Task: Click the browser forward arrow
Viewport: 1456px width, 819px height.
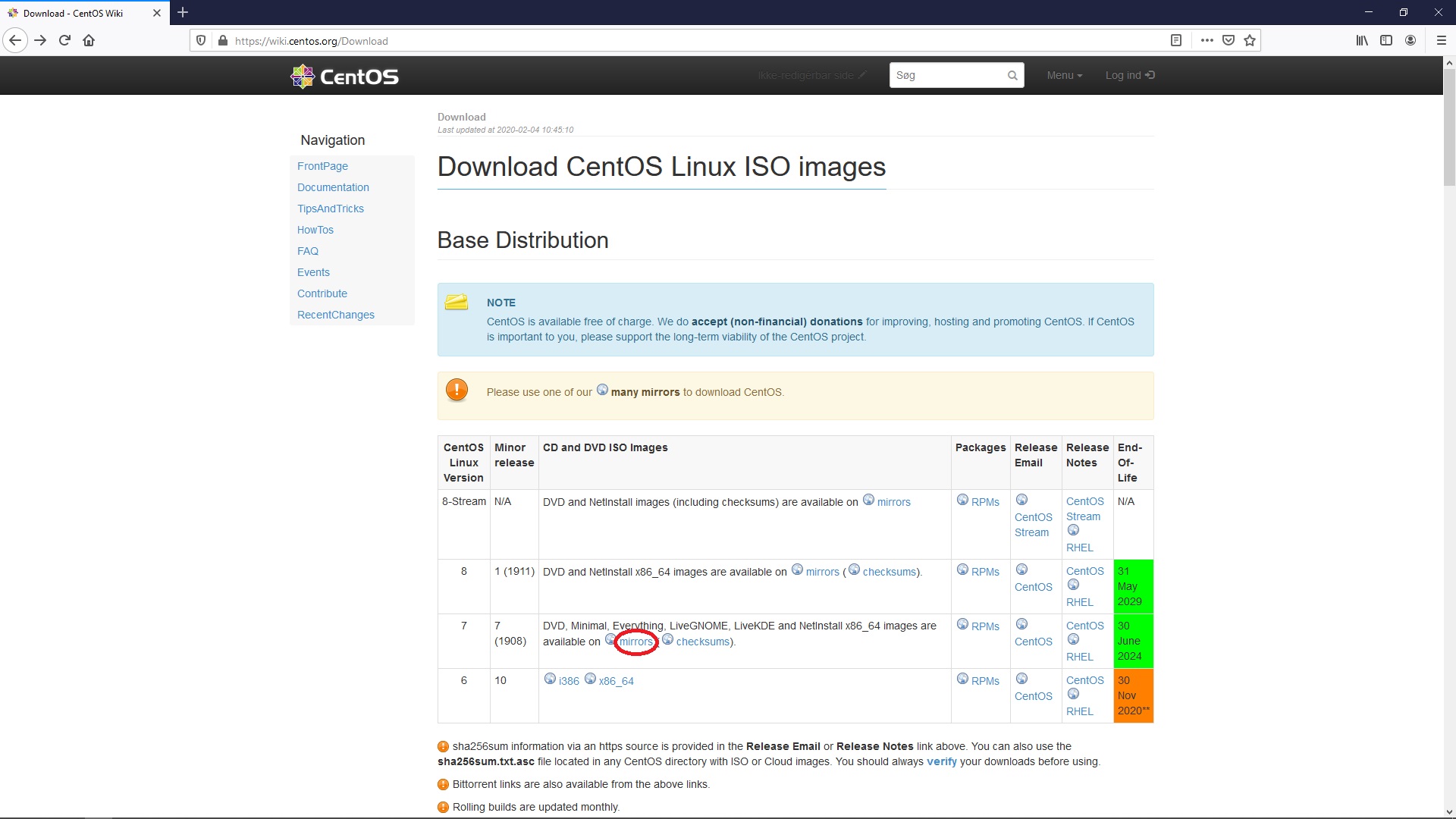Action: point(40,41)
